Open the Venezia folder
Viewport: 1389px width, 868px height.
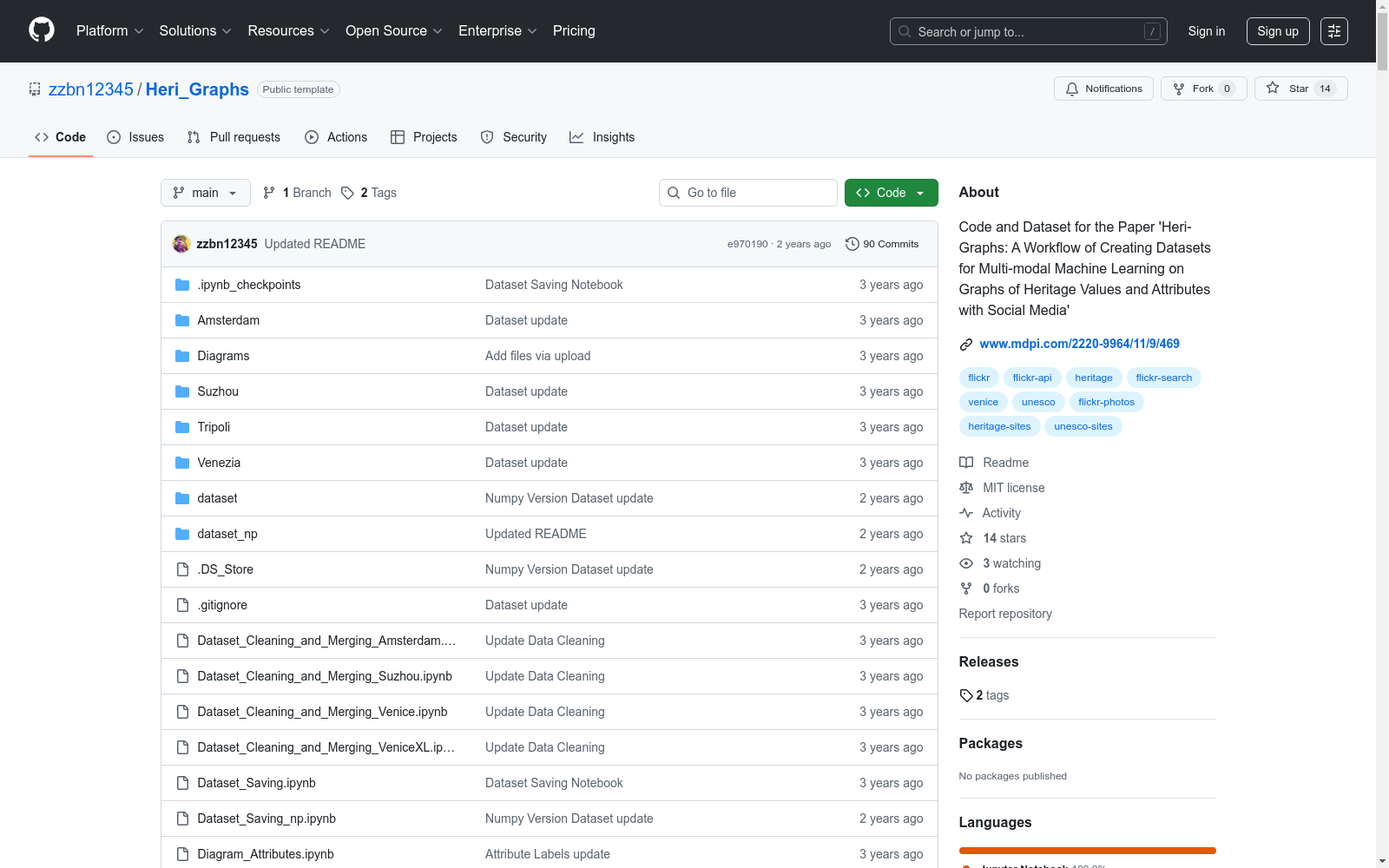(219, 463)
